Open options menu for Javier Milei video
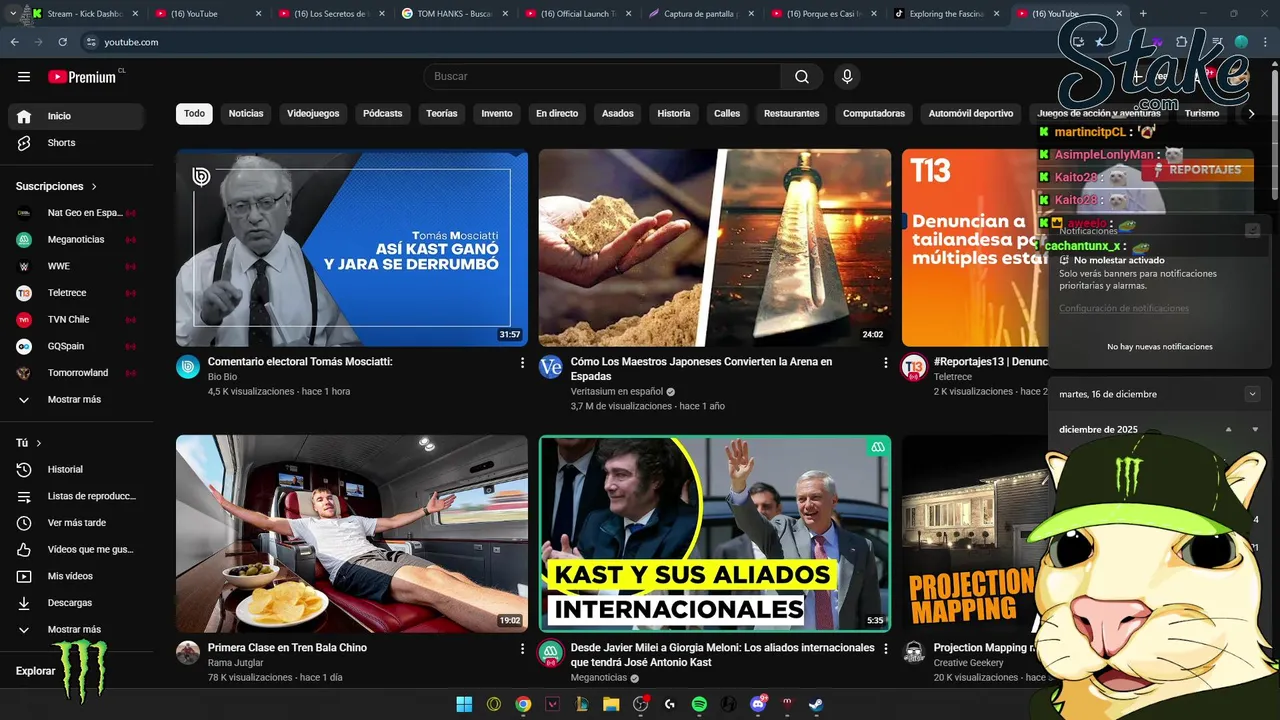 pyautogui.click(x=885, y=649)
